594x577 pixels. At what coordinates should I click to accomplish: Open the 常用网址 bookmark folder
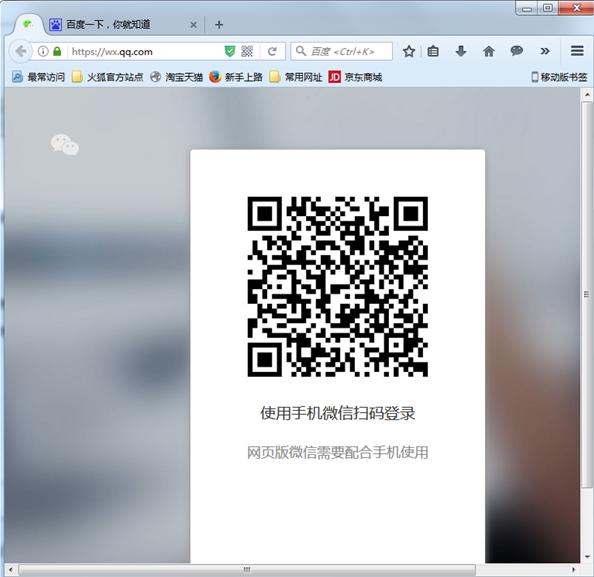coord(296,77)
